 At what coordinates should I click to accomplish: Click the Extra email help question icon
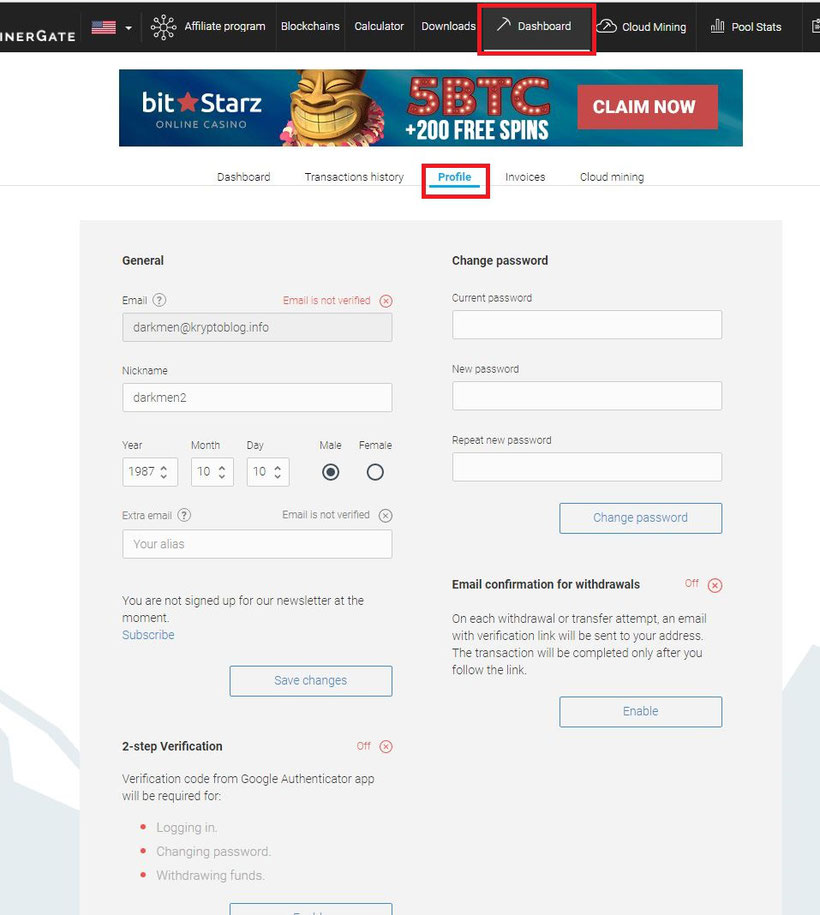click(184, 515)
